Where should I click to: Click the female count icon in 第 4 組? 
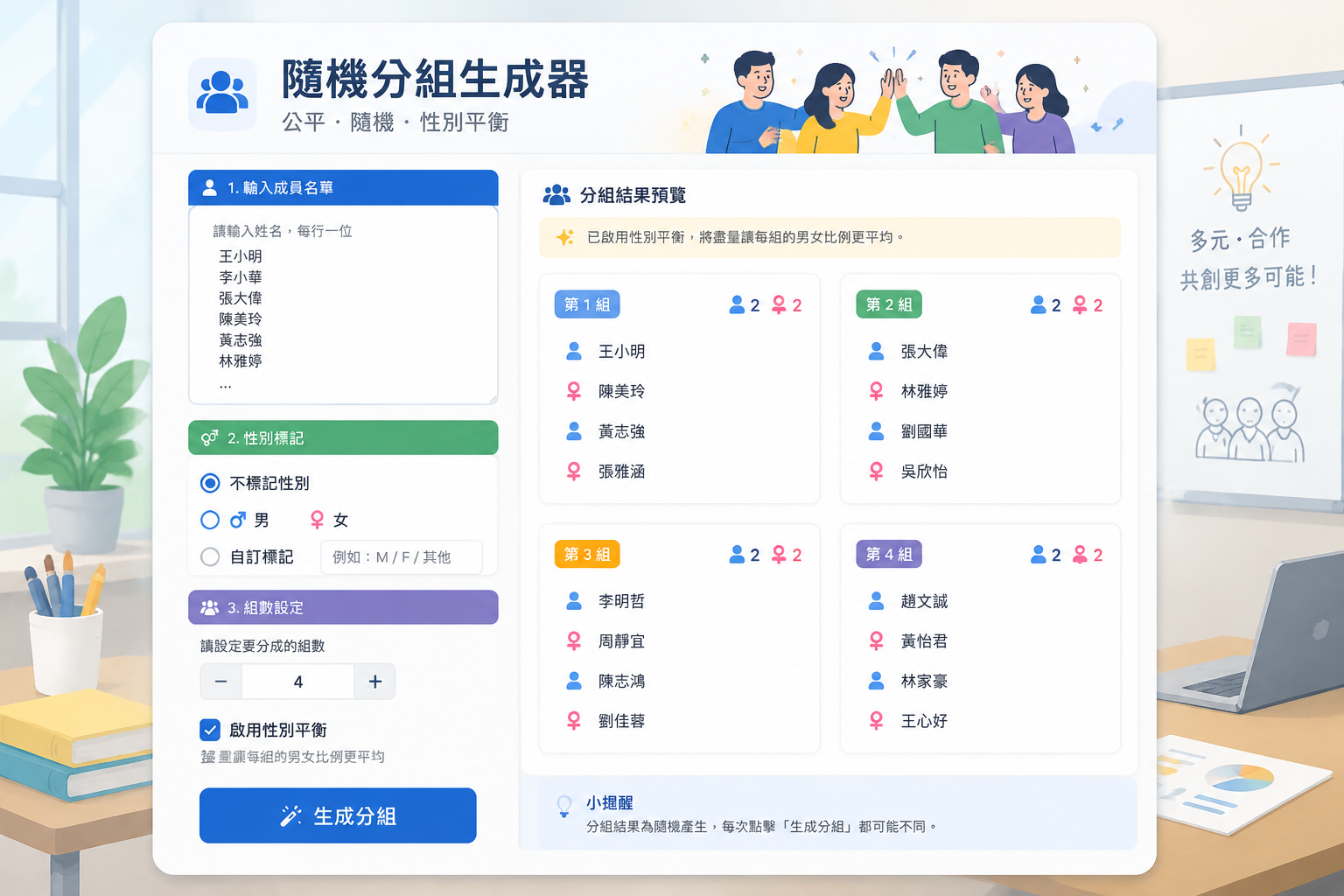coord(1080,555)
